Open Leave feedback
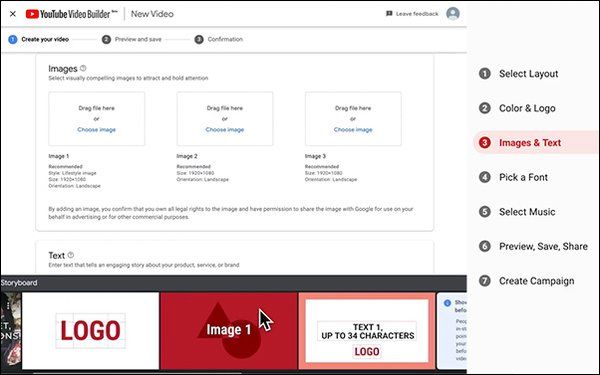The width and height of the screenshot is (600, 375). [412, 14]
